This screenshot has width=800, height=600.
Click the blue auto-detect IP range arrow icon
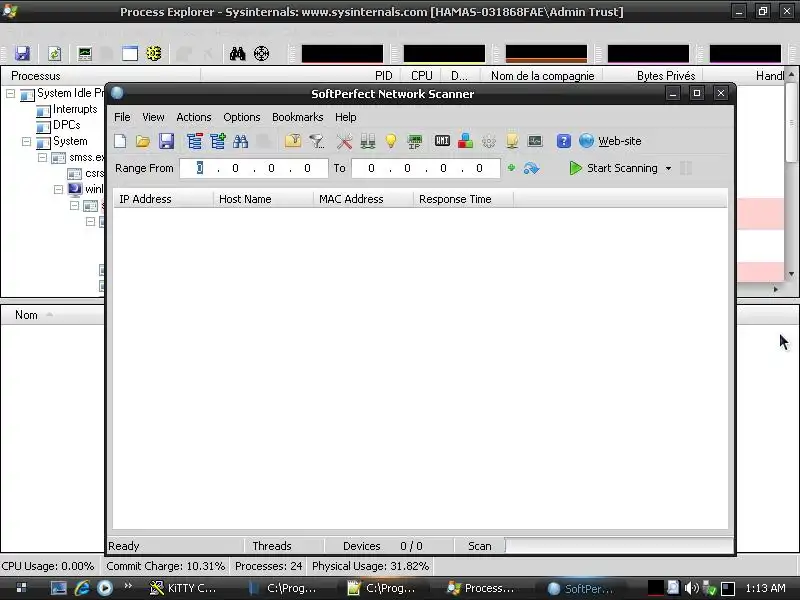[x=531, y=168]
